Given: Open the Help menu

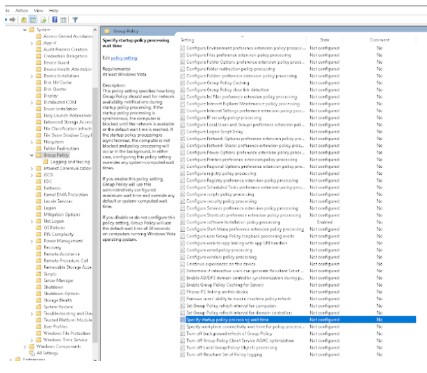Looking at the screenshot, I should [53, 11].
